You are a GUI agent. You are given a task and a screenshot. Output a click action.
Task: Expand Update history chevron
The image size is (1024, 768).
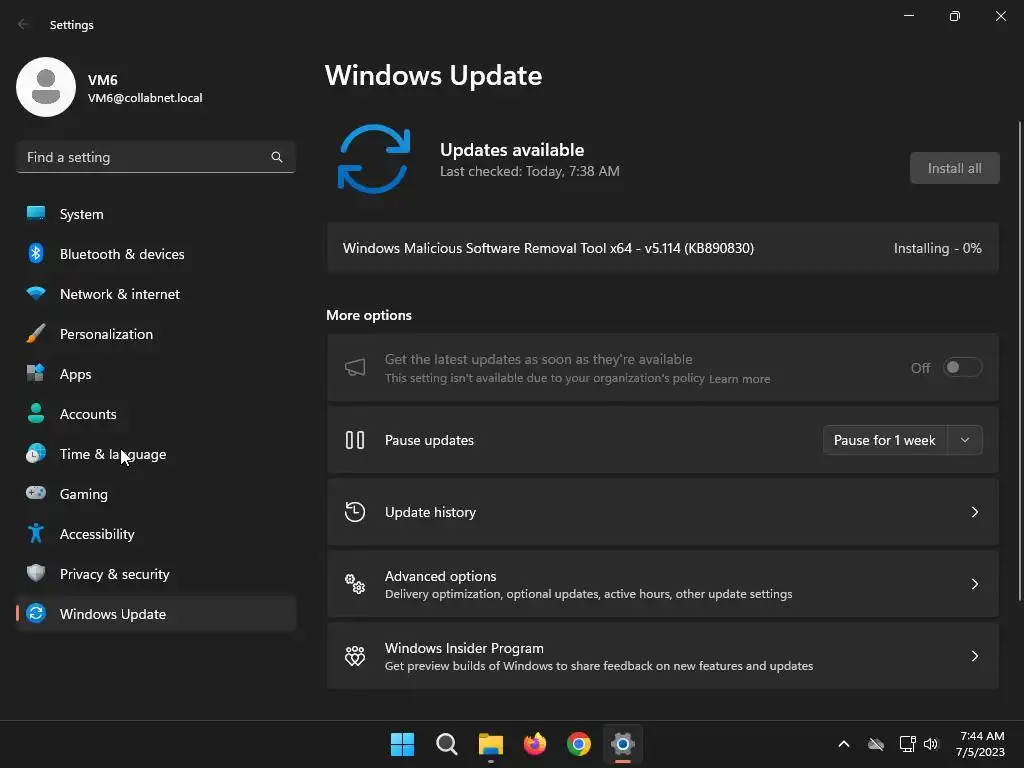point(974,512)
